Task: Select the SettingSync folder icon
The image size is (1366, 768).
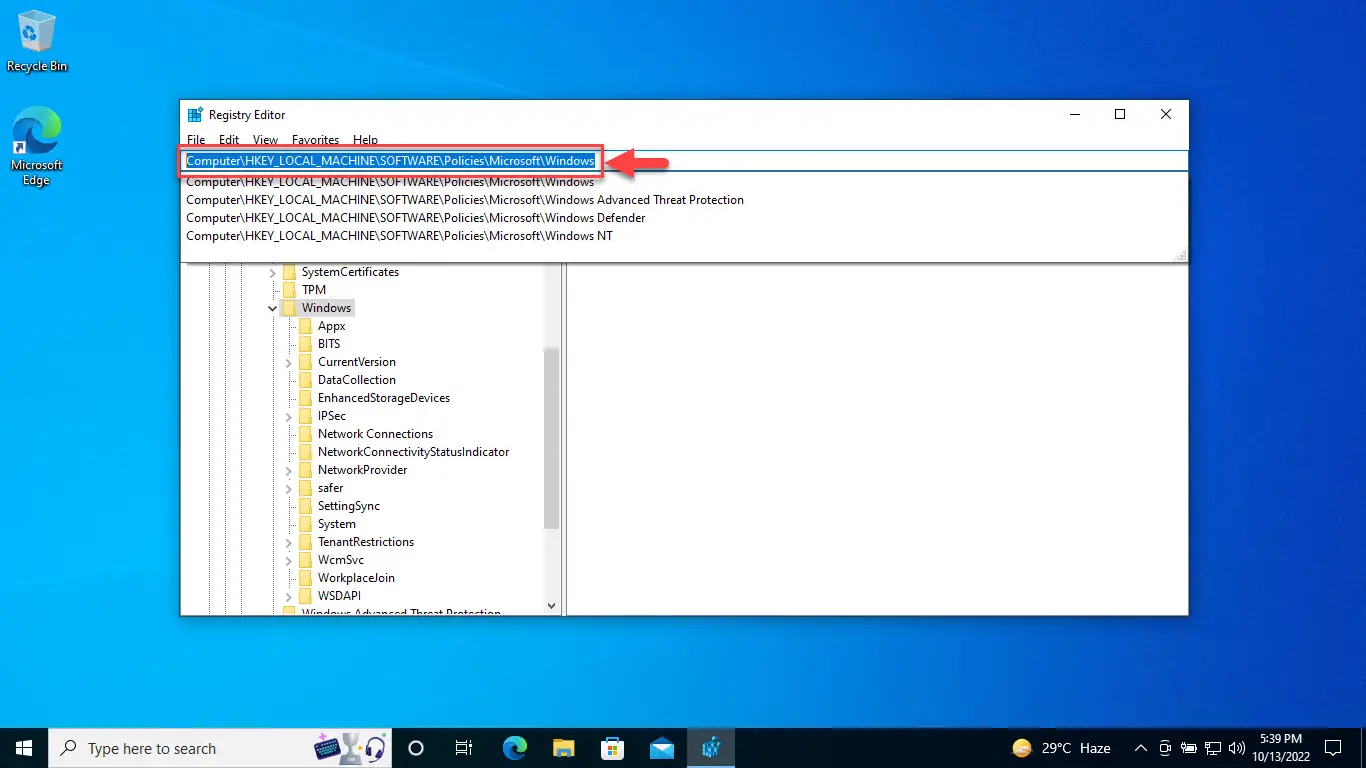Action: (306, 506)
